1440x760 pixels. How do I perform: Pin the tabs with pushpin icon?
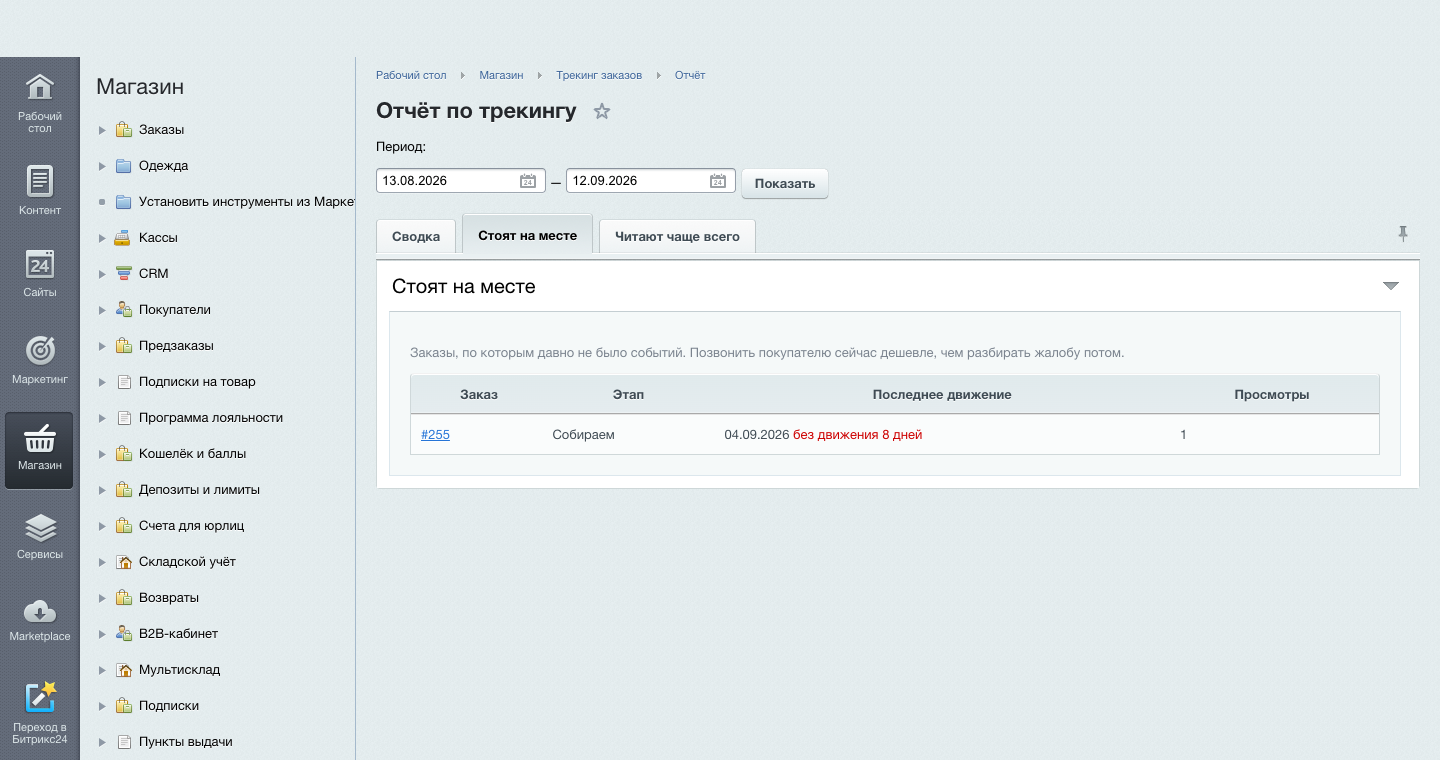(x=1403, y=234)
